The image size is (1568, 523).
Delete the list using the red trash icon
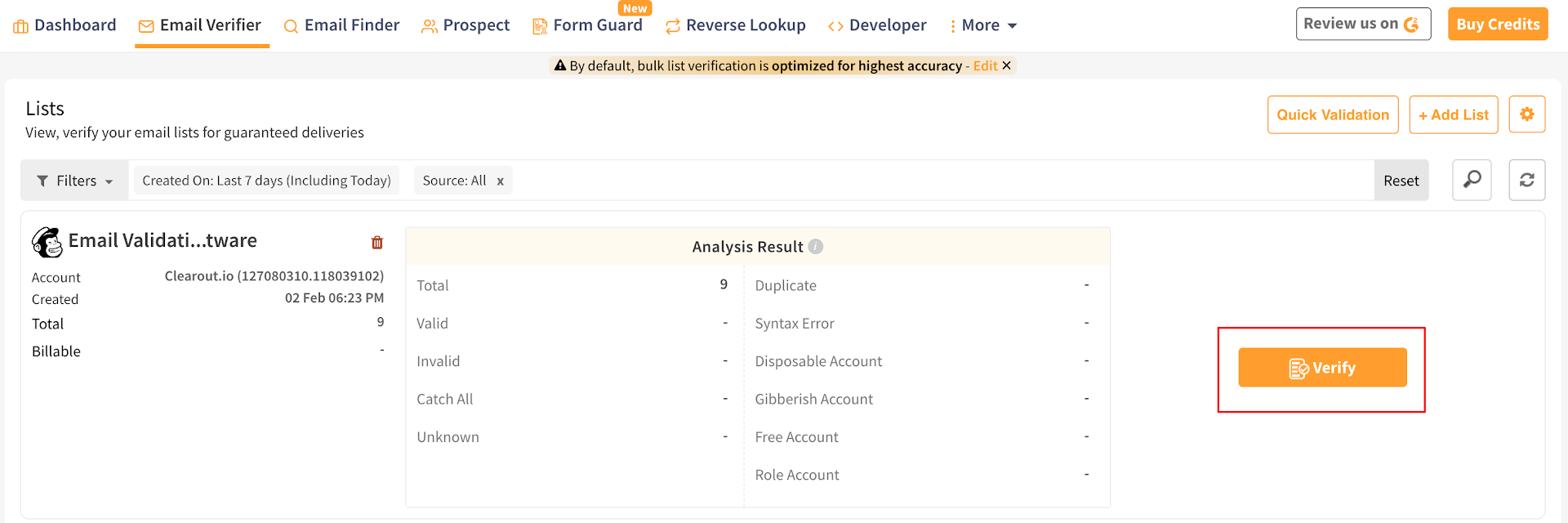coord(377,243)
